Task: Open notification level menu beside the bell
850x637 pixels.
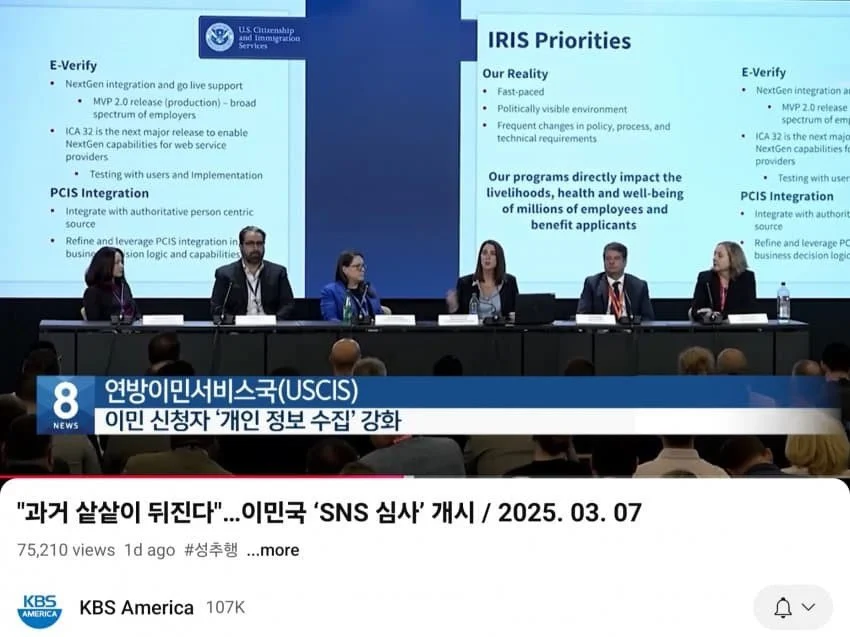Action: coord(806,607)
